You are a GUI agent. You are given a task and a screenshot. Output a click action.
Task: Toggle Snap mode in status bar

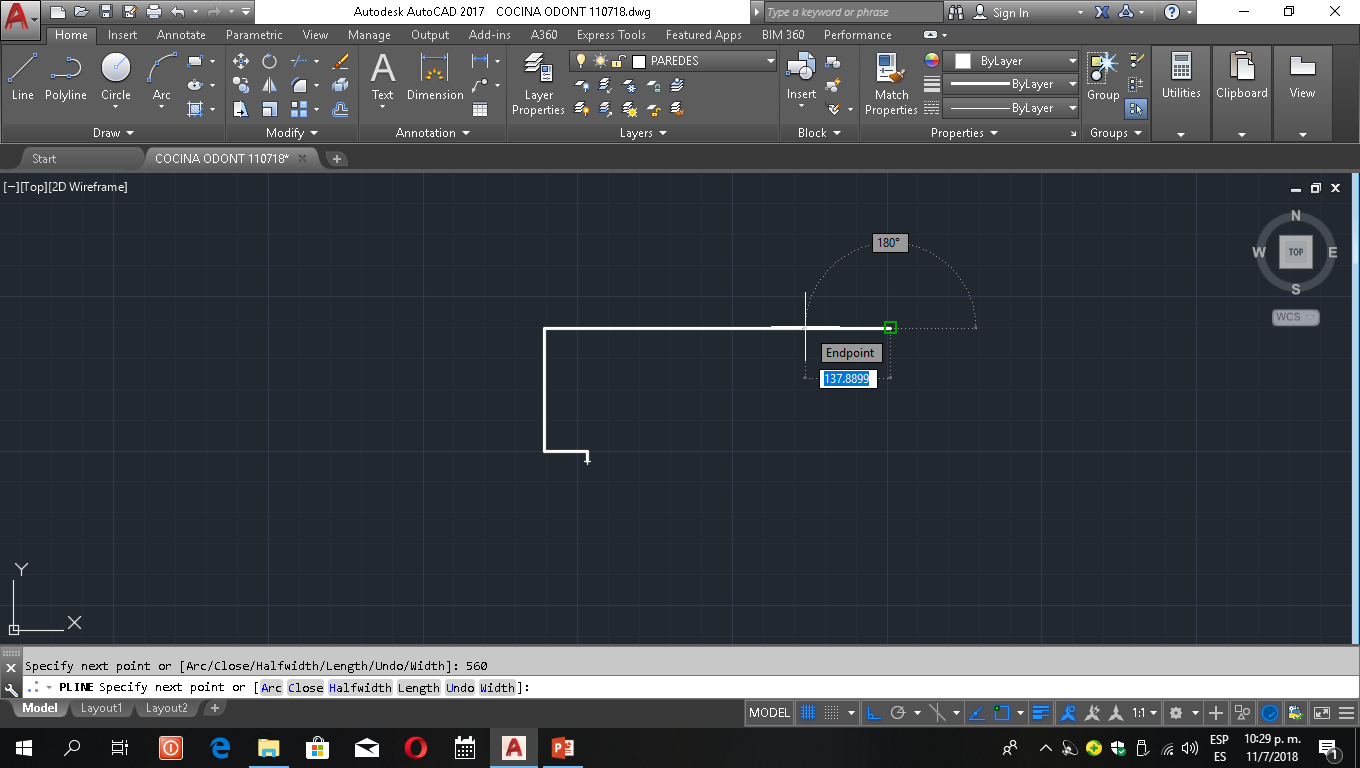click(x=832, y=713)
